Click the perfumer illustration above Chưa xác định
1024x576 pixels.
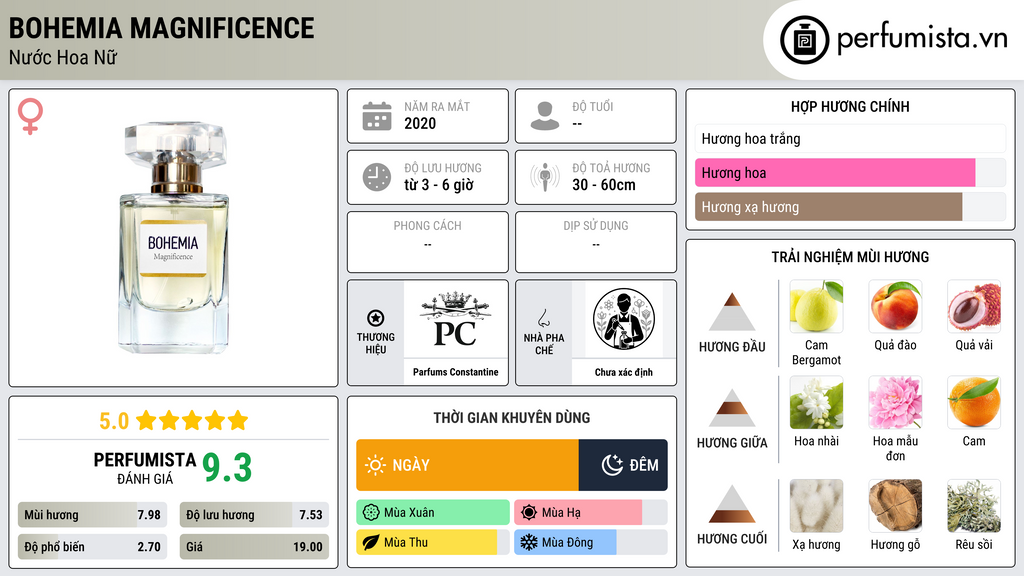624,319
